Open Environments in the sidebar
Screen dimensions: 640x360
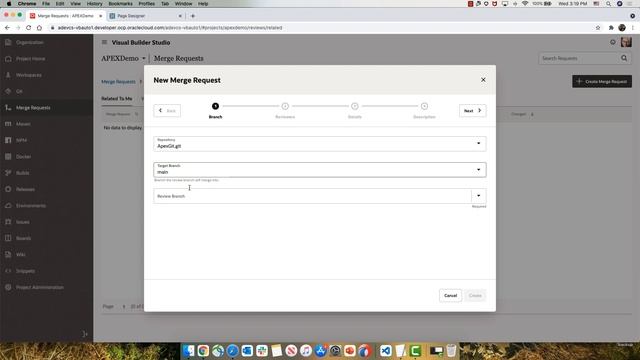tap(31, 206)
